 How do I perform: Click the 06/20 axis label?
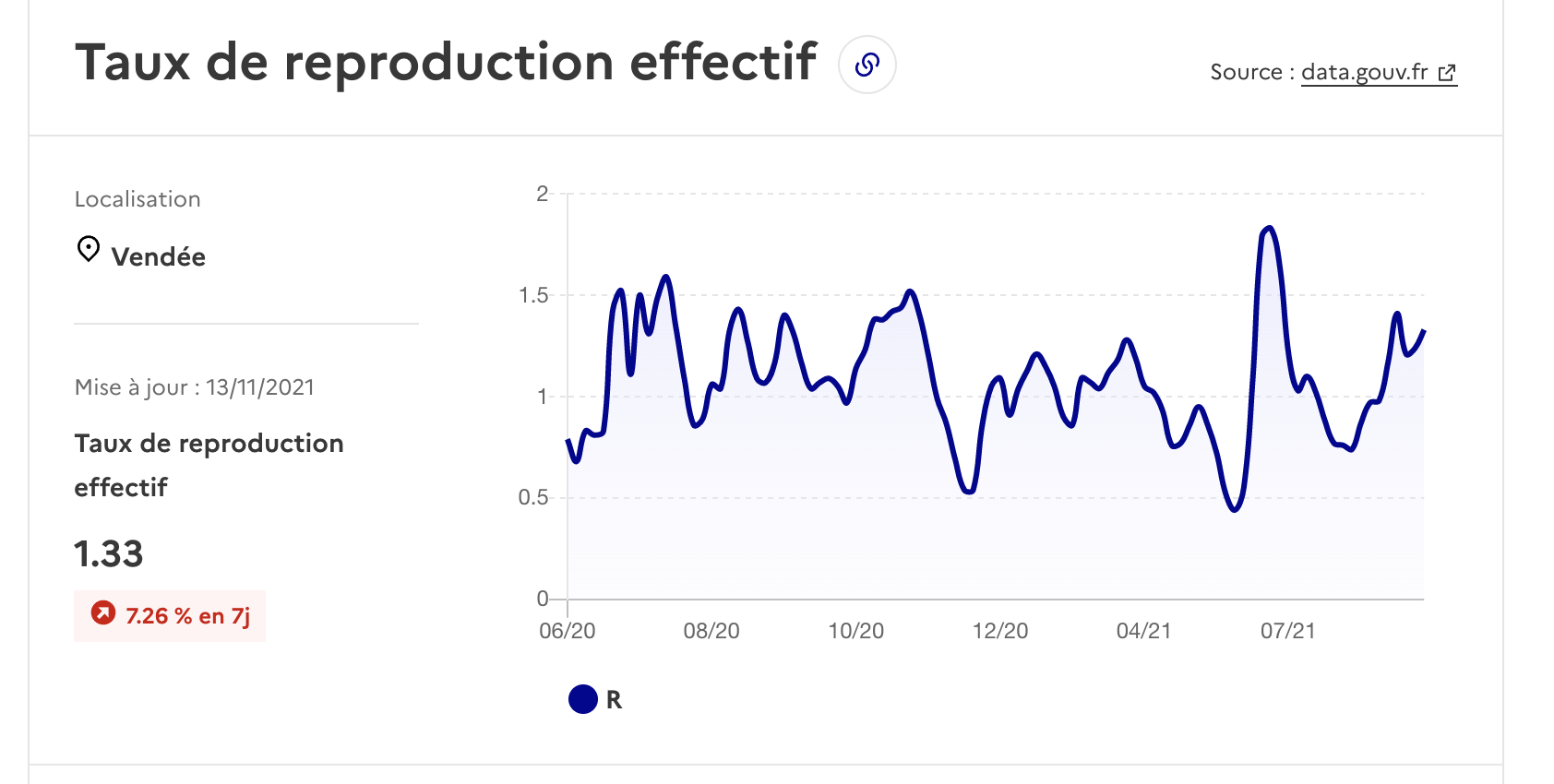pyautogui.click(x=568, y=631)
